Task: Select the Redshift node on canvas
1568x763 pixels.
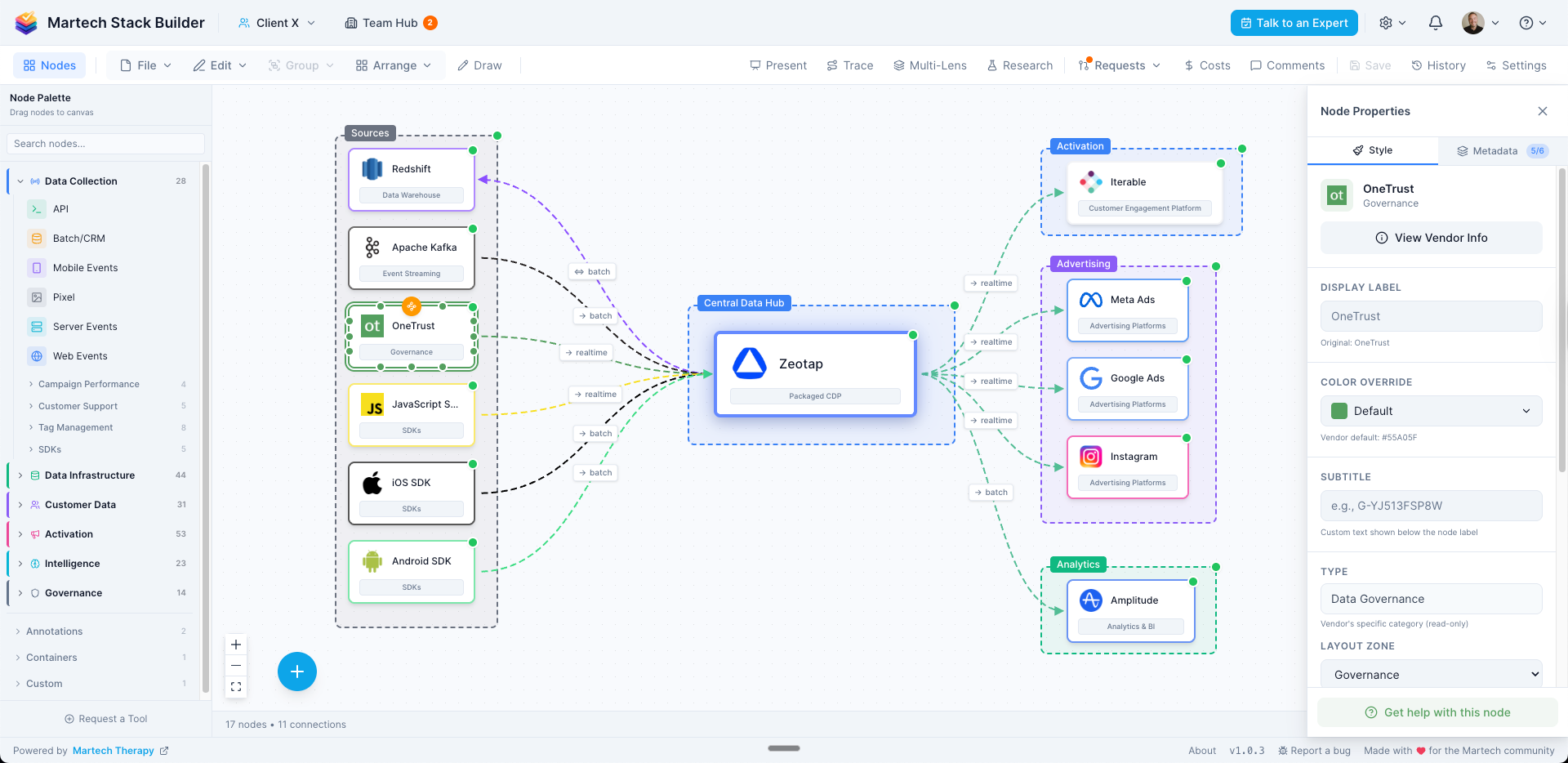Action: (412, 180)
